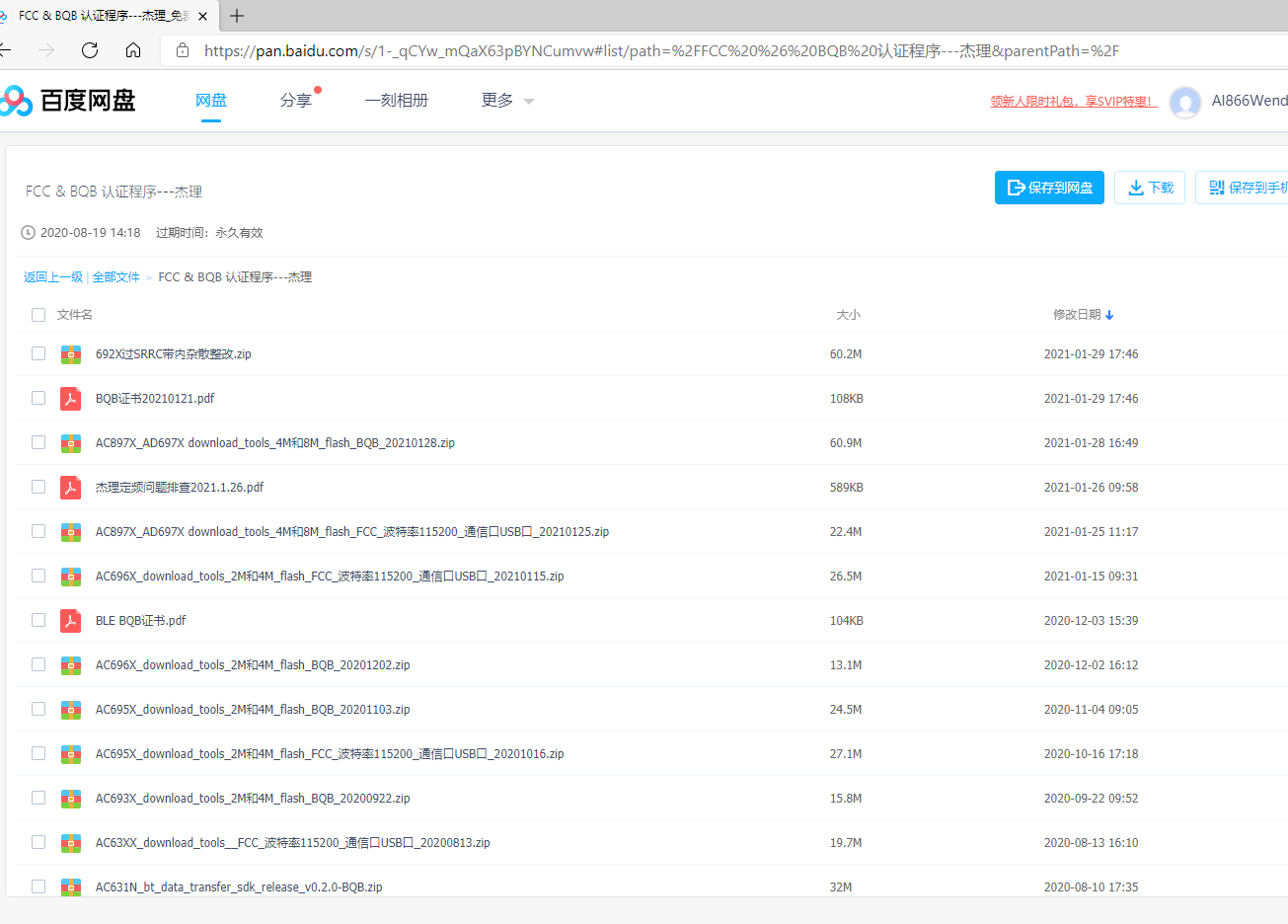Click the PDF icon of BLE BQB证书.pdf
The image size is (1288, 924).
[71, 621]
